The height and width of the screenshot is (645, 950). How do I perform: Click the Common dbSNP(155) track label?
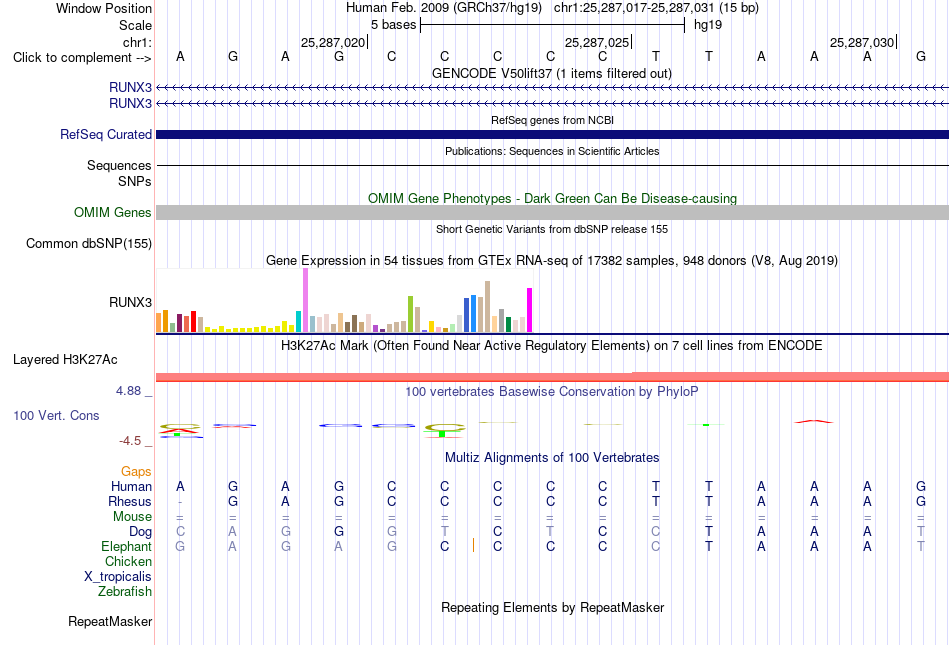(x=88, y=243)
